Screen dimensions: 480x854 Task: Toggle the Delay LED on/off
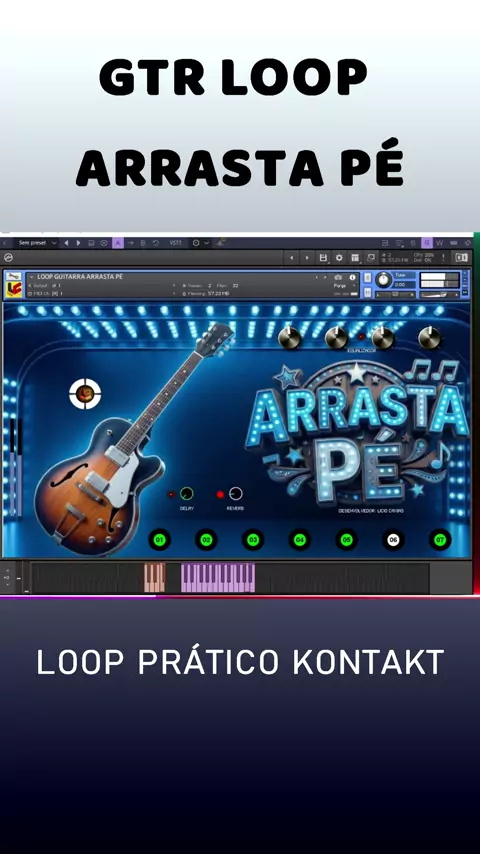coord(172,495)
